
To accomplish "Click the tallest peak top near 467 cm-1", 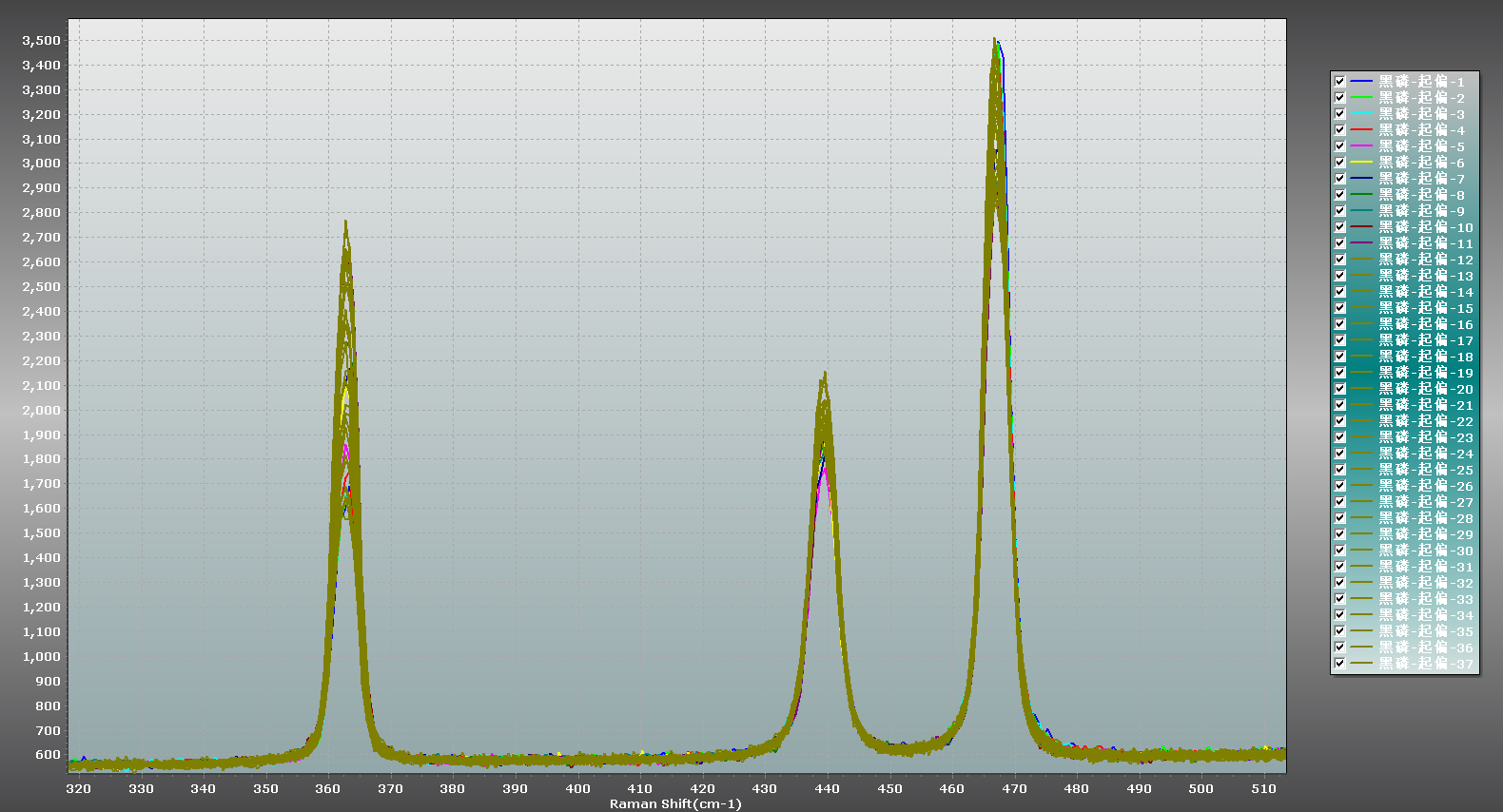I will (x=995, y=41).
